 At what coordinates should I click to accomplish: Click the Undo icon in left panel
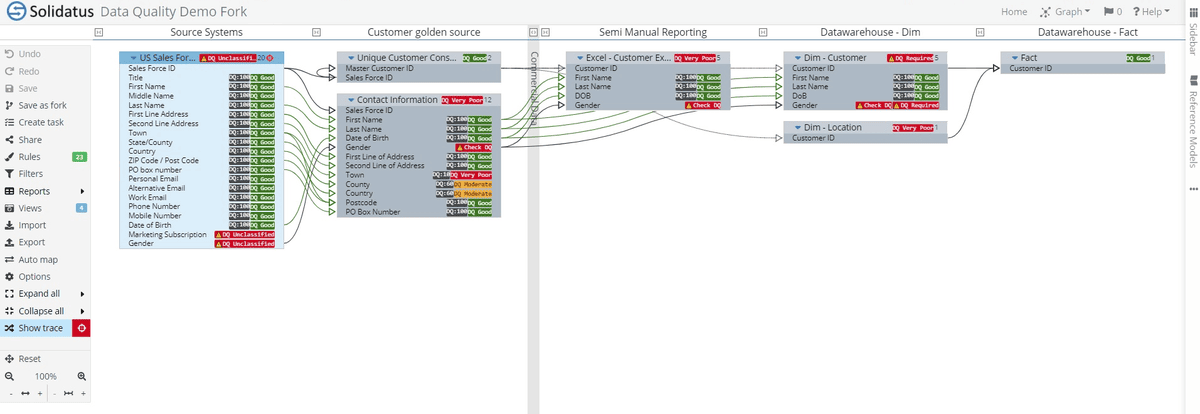coord(9,53)
